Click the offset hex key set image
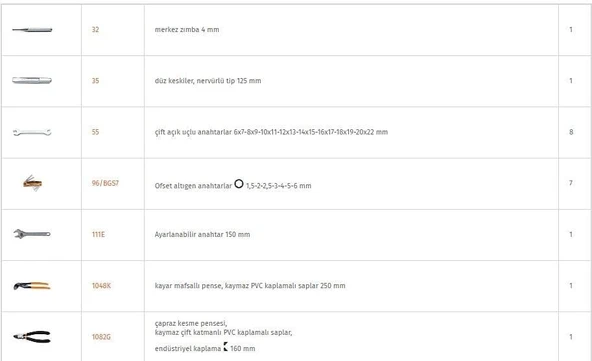 coord(32,183)
